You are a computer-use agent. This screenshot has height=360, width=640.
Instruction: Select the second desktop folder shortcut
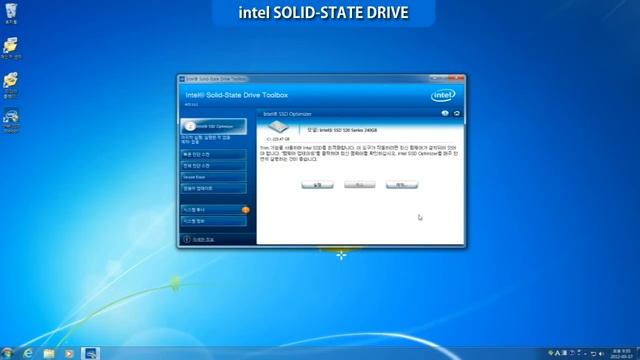click(11, 48)
